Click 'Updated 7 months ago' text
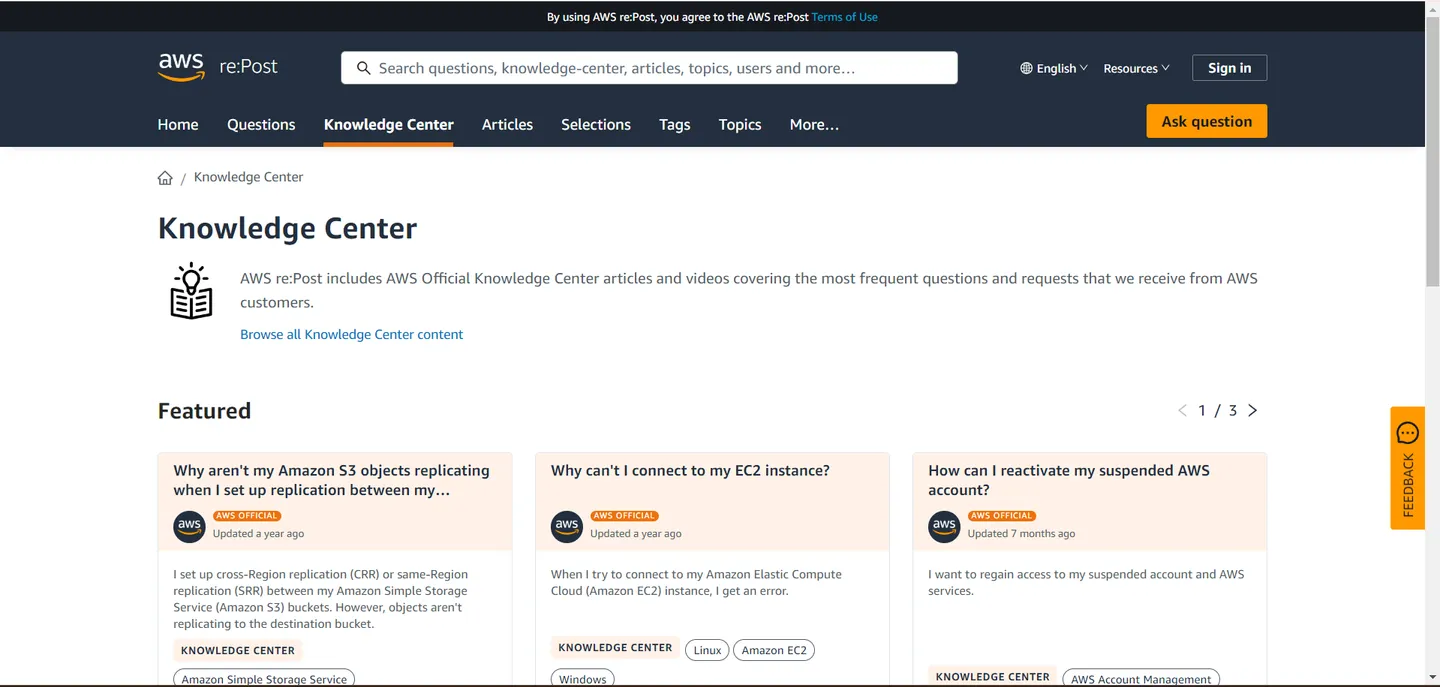 1021,534
